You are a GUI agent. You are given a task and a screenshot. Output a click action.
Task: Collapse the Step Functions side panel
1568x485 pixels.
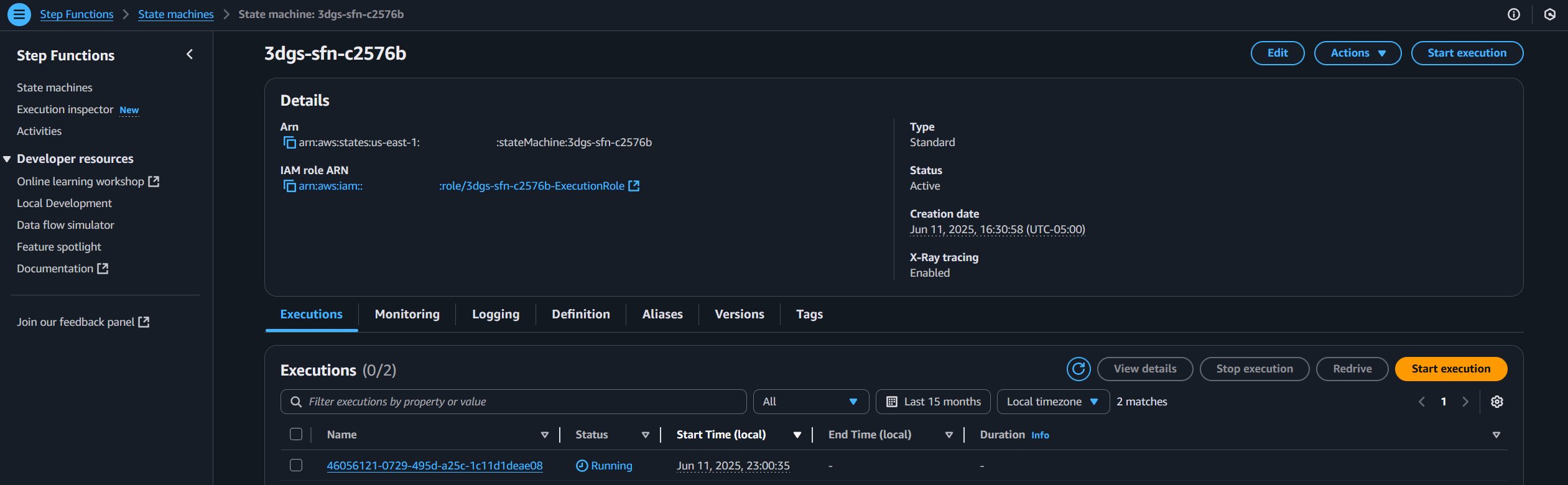point(190,55)
